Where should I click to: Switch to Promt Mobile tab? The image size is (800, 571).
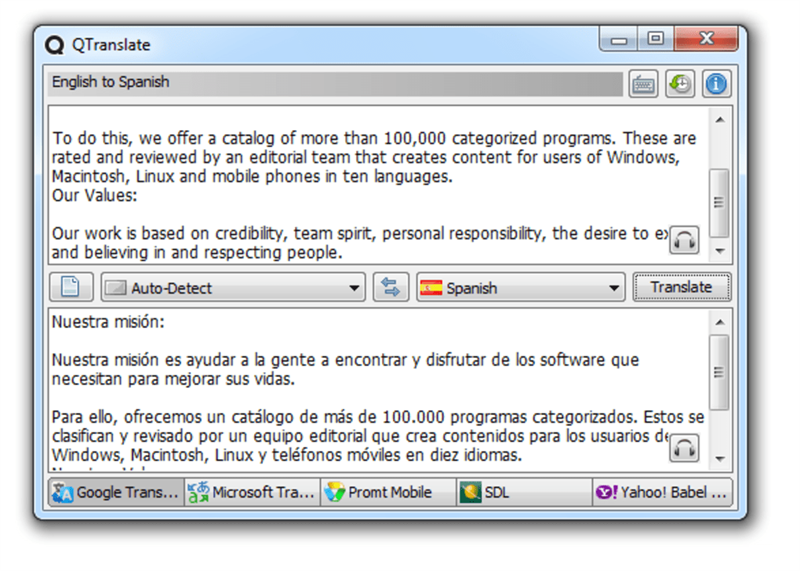pos(388,492)
